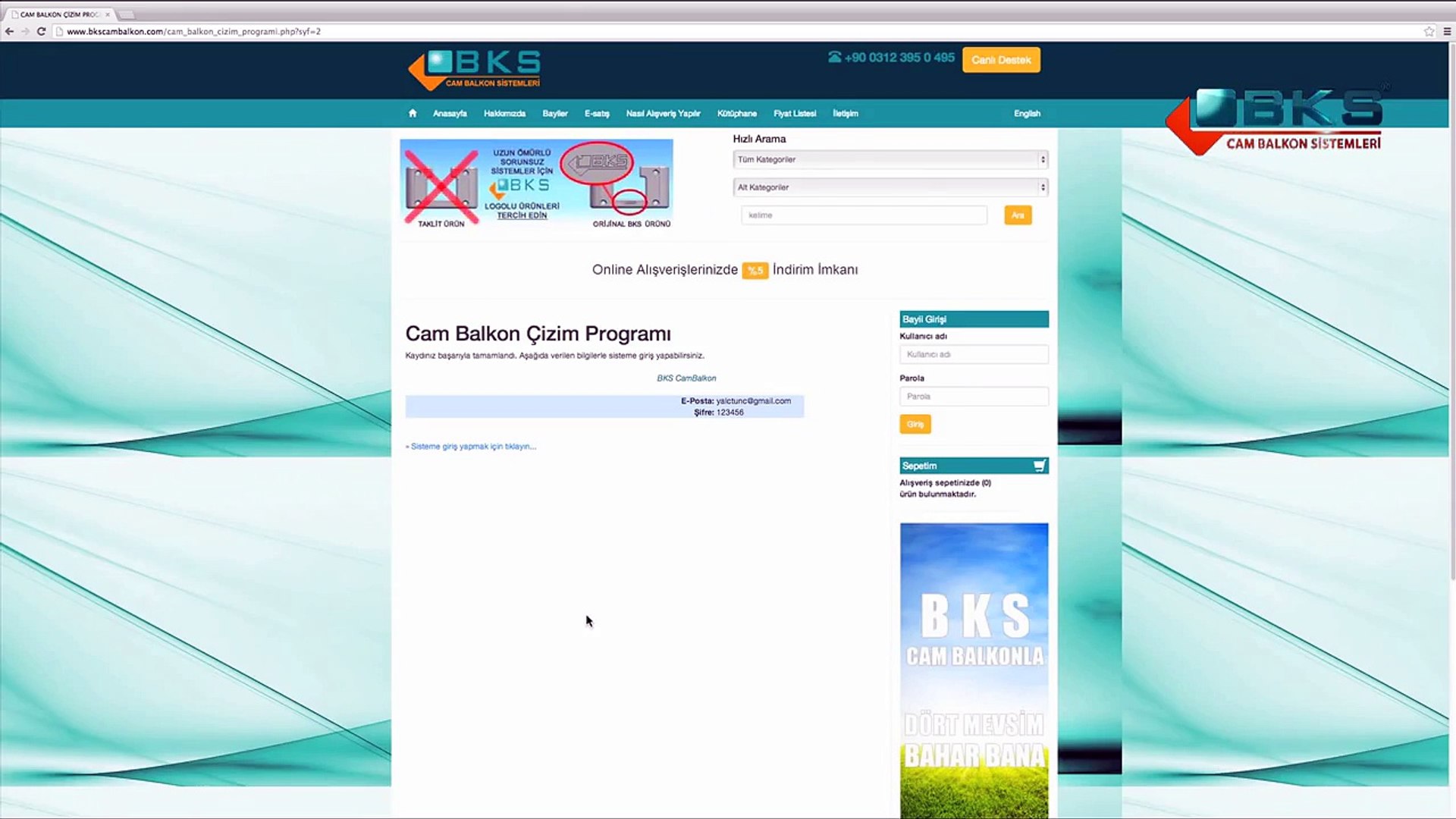Click the shopping cart icon in Sepetim

pyautogui.click(x=1039, y=466)
